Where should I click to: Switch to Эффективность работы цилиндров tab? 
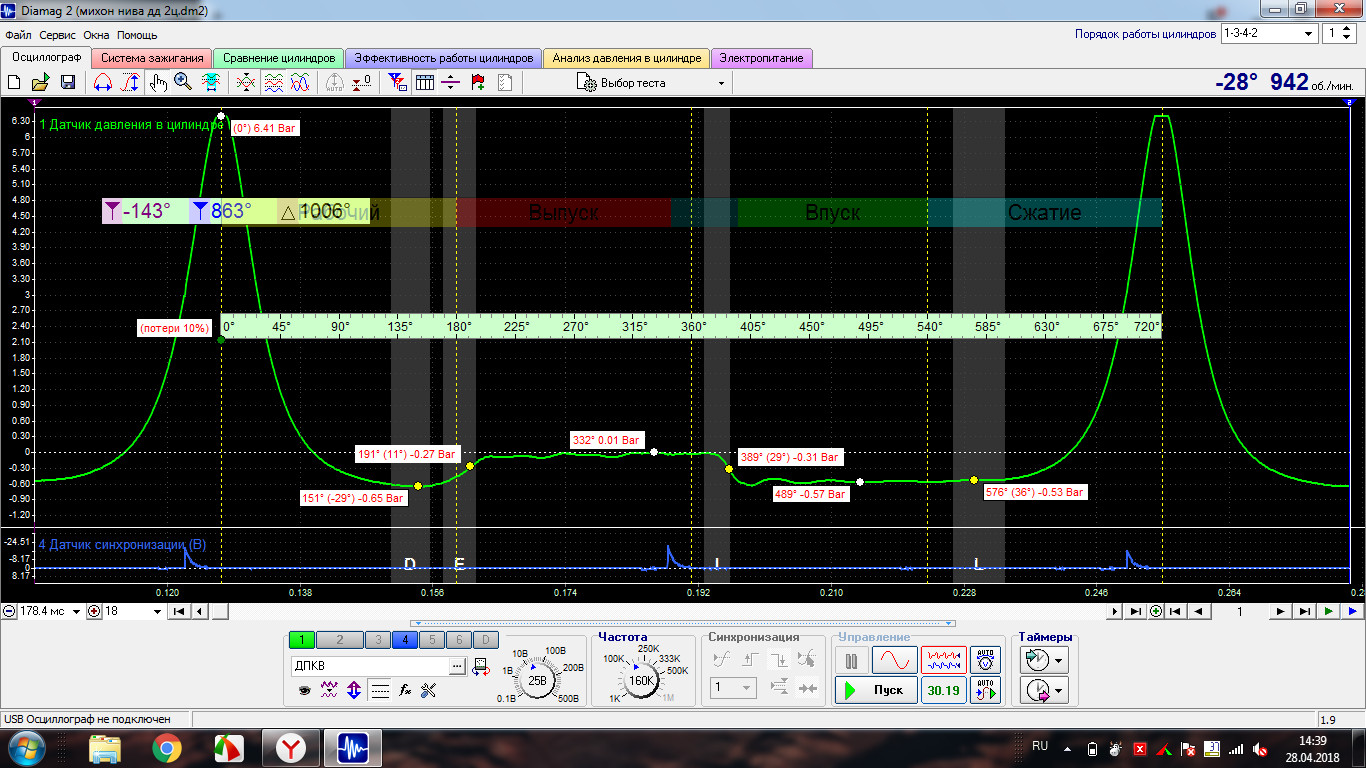[444, 58]
